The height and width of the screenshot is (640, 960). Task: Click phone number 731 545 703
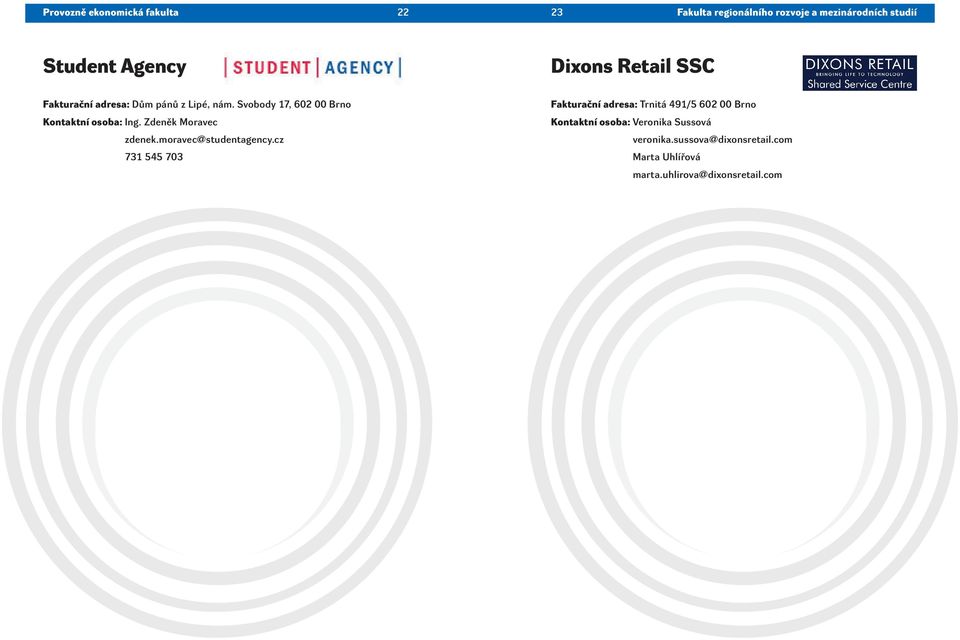pos(154,157)
